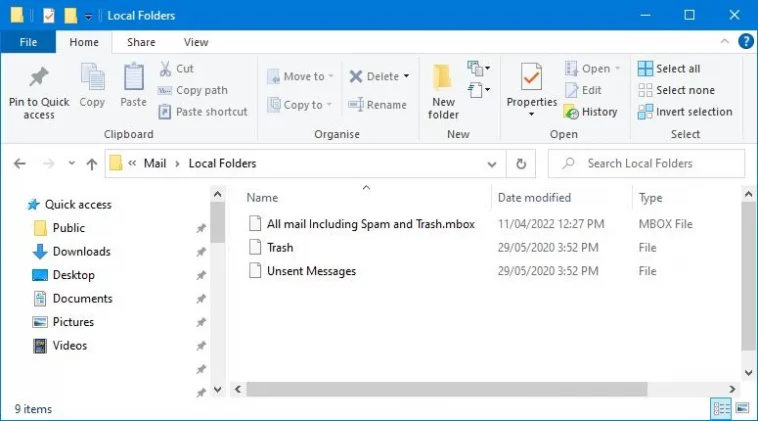Unpin the Downloads folder pin icon
Viewport: 758px width, 421px height.
click(x=201, y=252)
